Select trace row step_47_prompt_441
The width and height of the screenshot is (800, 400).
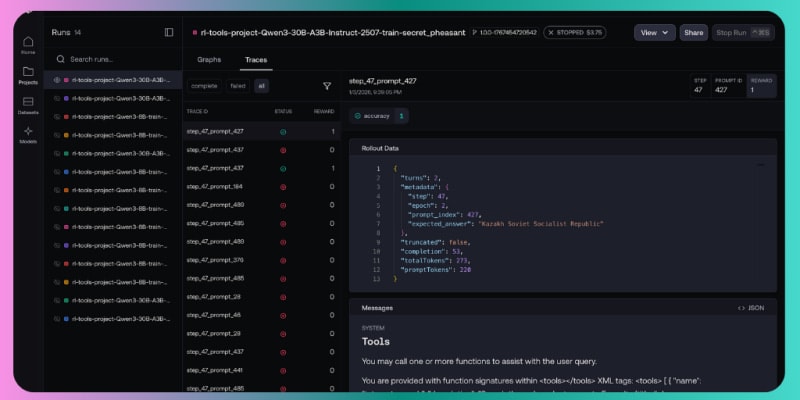tap(261, 370)
